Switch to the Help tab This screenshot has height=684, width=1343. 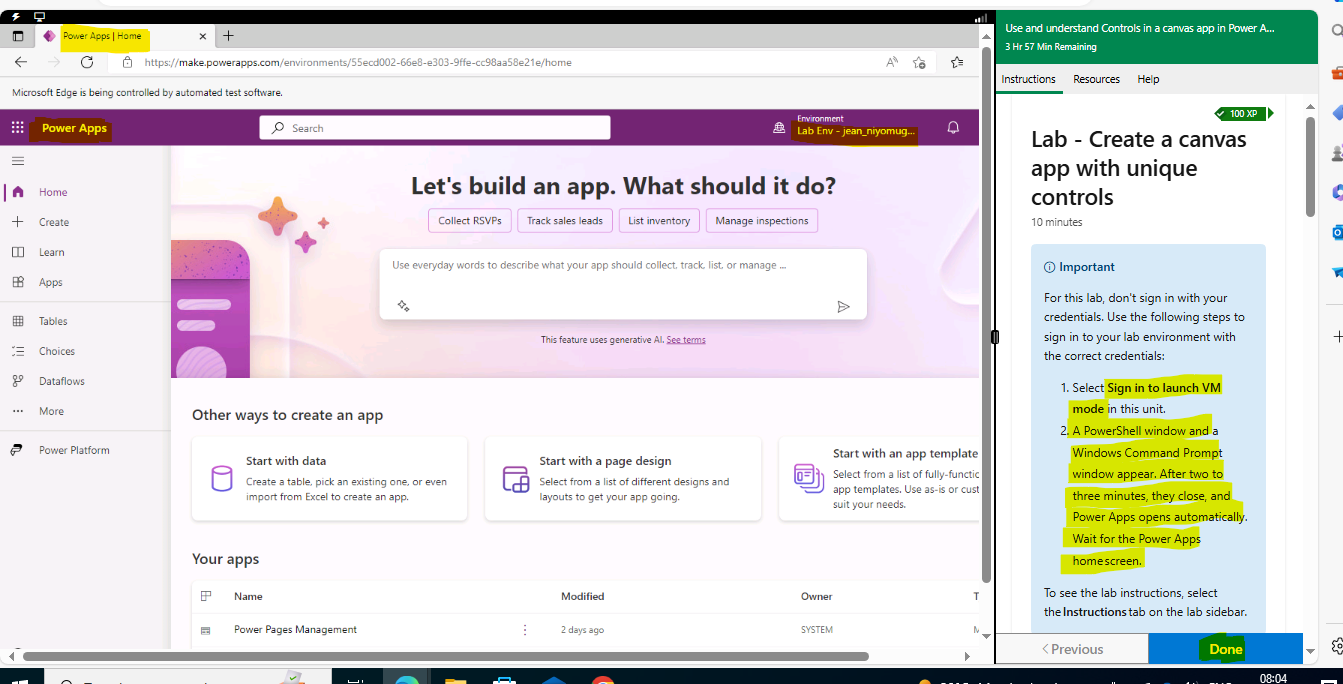[1148, 79]
